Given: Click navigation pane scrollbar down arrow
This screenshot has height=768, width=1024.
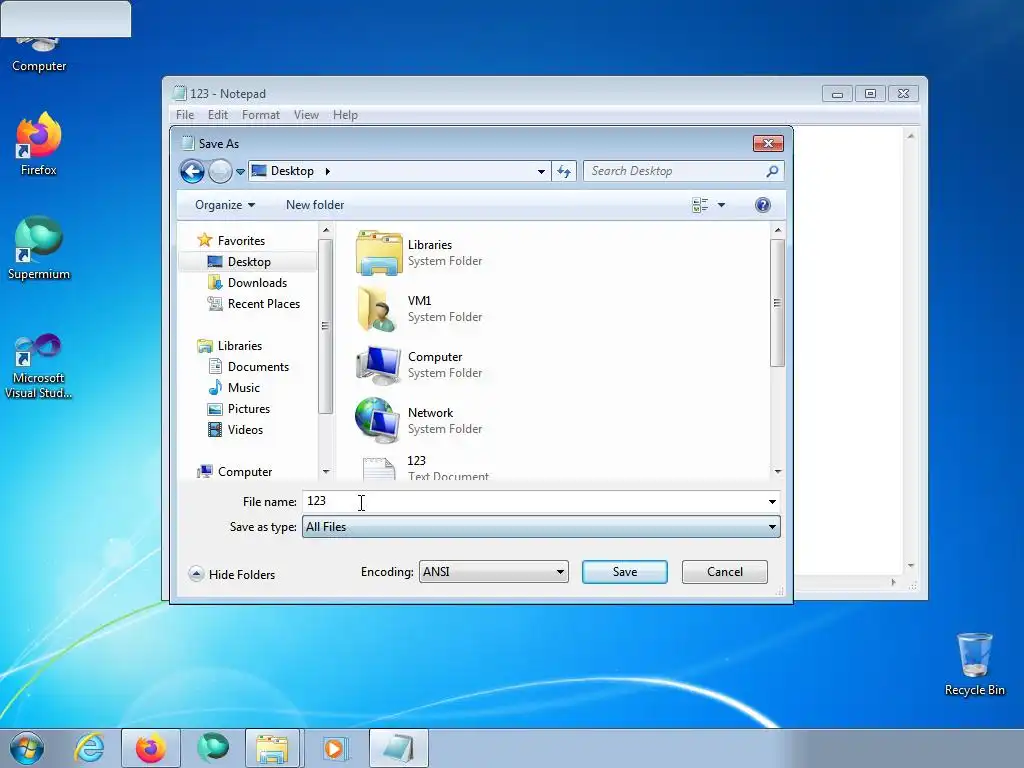Looking at the screenshot, I should click(x=326, y=472).
